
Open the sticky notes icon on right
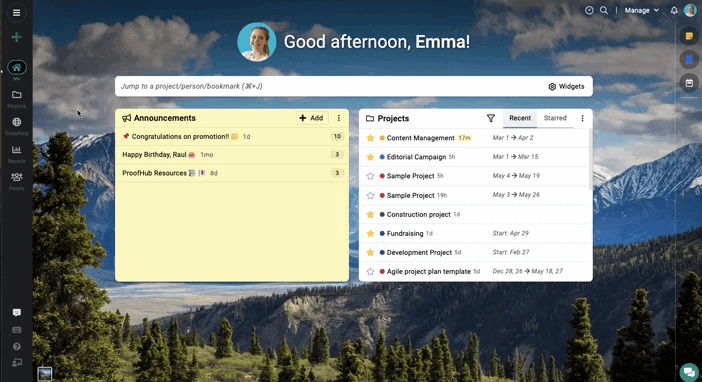(x=689, y=36)
